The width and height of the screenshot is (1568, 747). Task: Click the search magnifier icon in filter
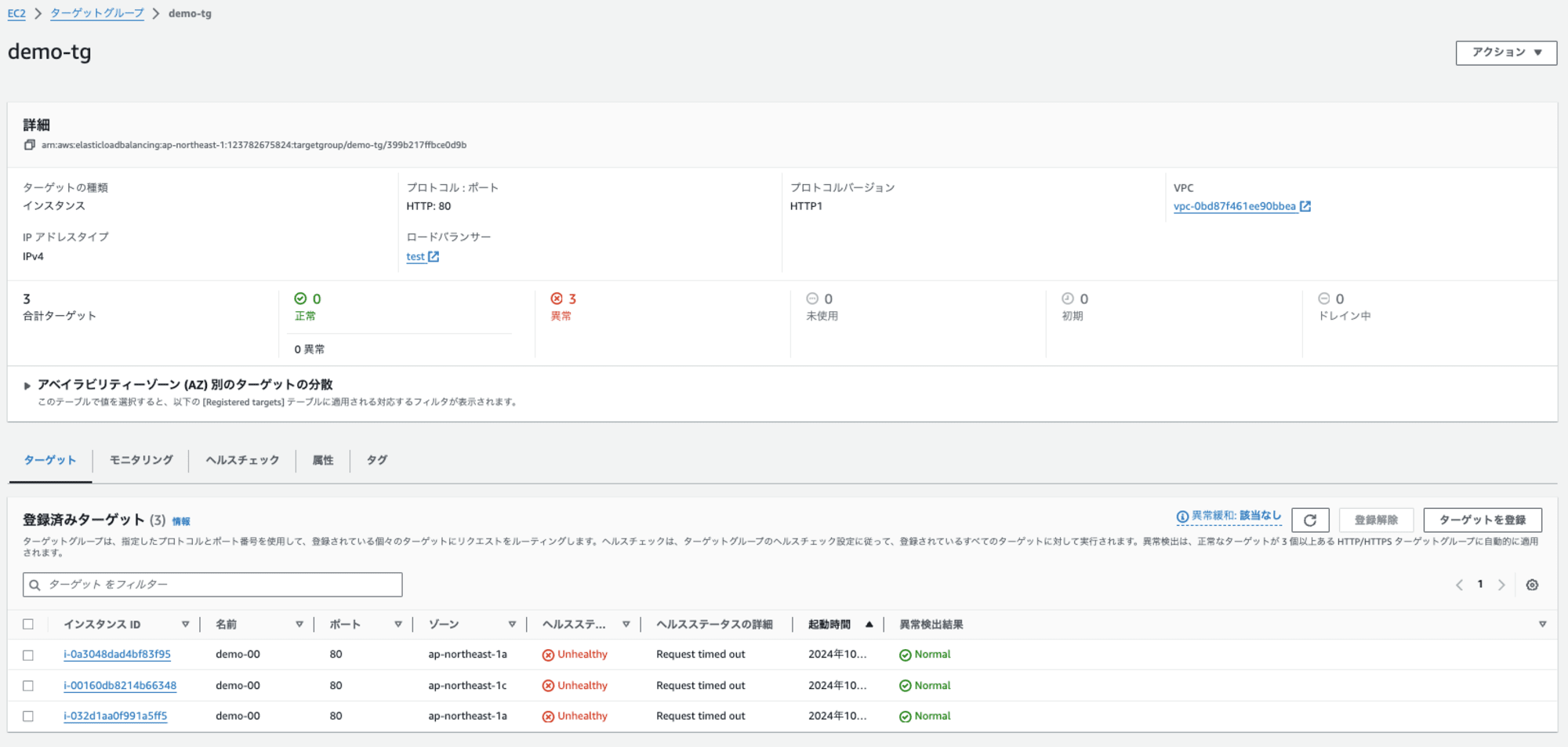point(34,585)
